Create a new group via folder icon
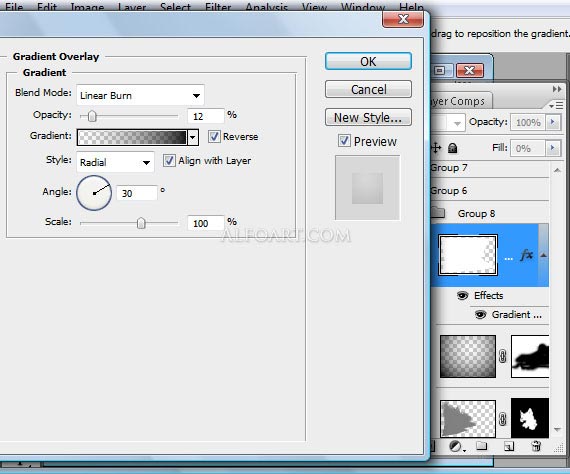 (482, 446)
